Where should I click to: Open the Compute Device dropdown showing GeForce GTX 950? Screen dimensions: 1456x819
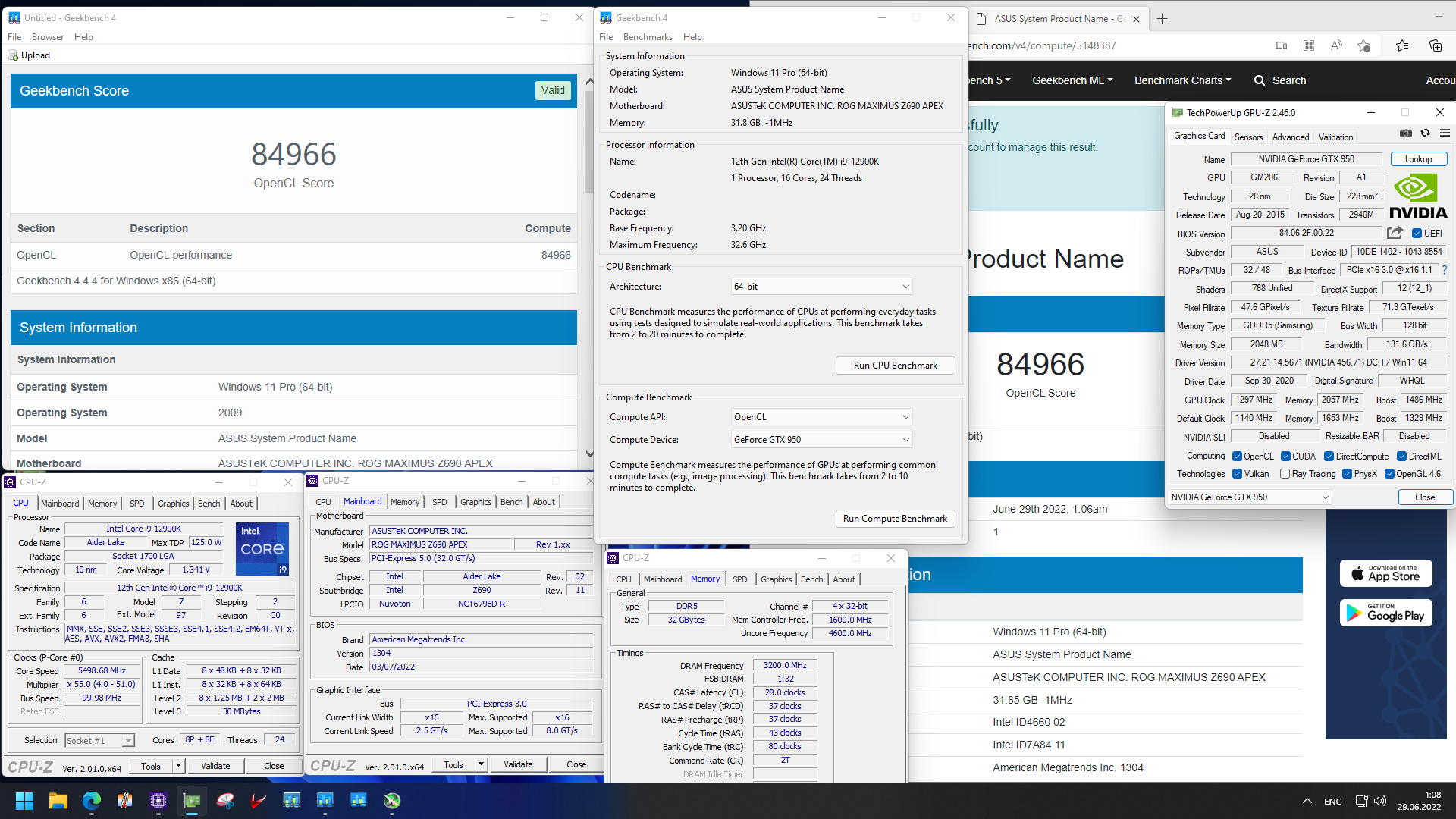tap(821, 440)
